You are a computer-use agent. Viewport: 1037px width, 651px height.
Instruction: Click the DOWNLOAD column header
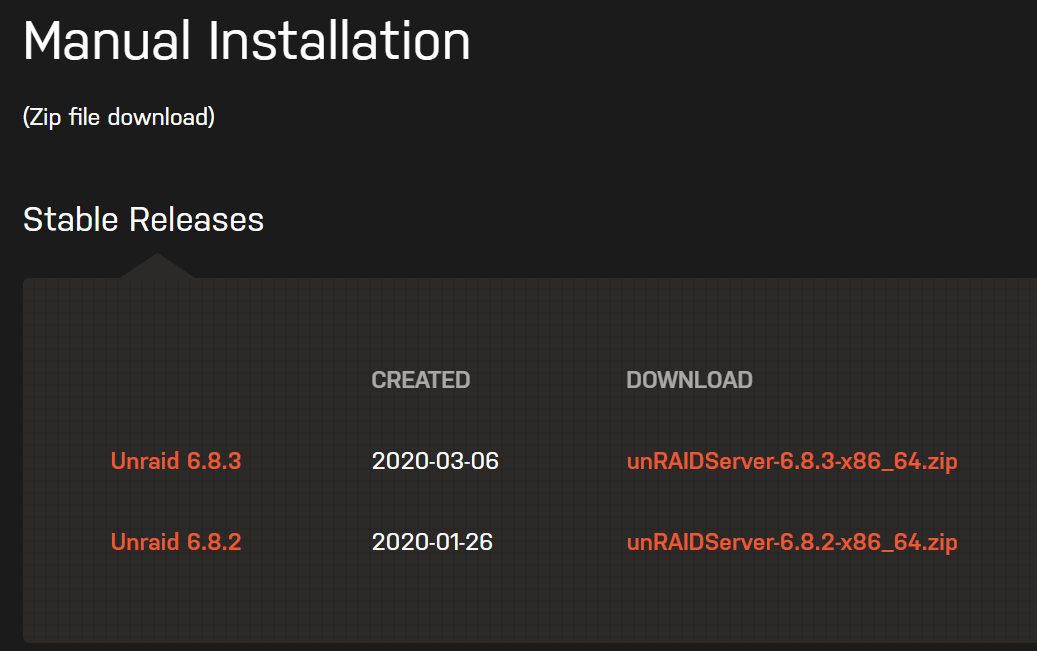pyautogui.click(x=689, y=380)
